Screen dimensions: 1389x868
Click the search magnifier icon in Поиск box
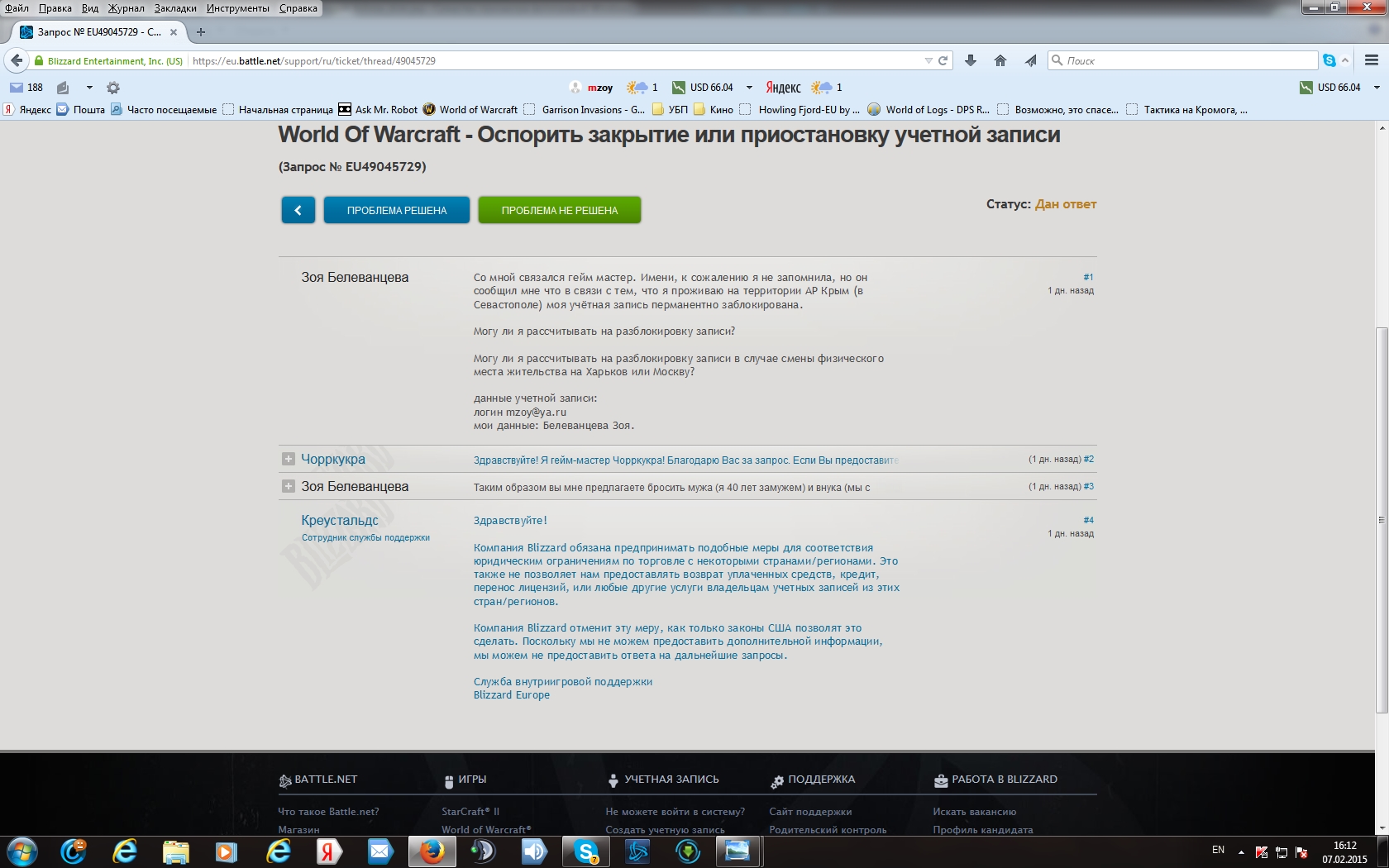pos(1057,60)
